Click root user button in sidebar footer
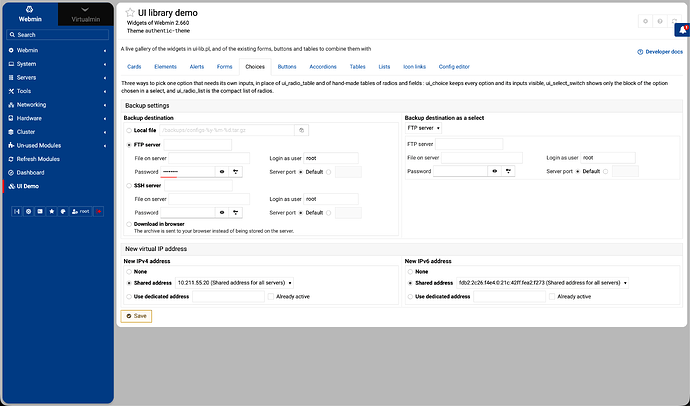Viewport: 690px width, 406px height. 81,212
